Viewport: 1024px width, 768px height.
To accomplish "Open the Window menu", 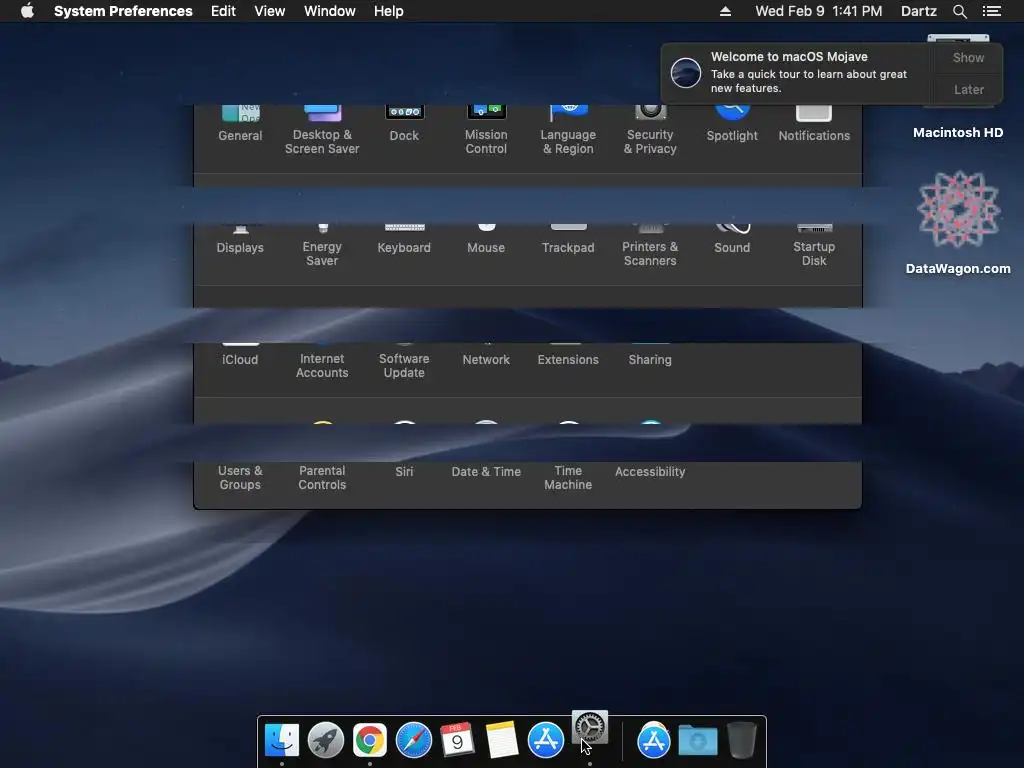I will (x=330, y=11).
